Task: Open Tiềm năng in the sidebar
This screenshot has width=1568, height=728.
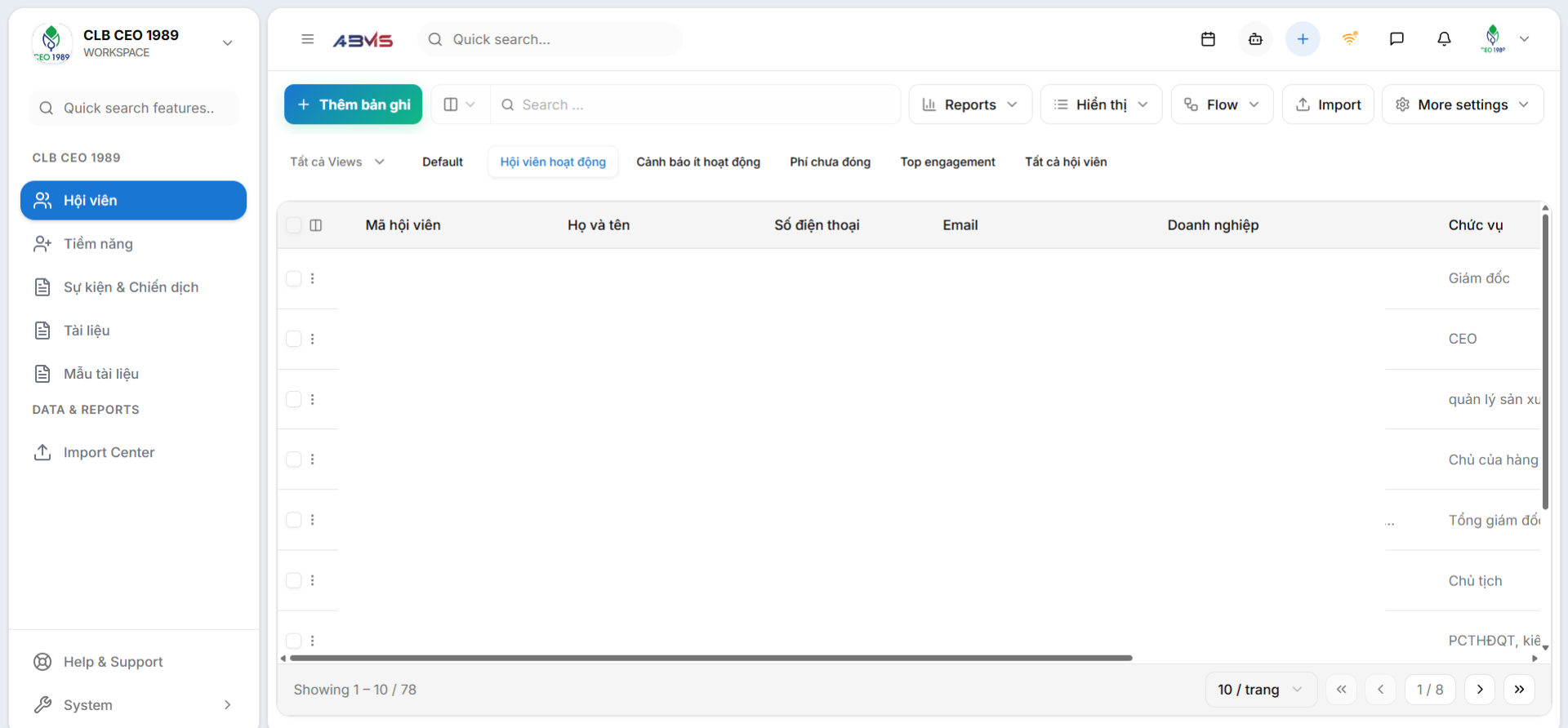Action: point(133,244)
